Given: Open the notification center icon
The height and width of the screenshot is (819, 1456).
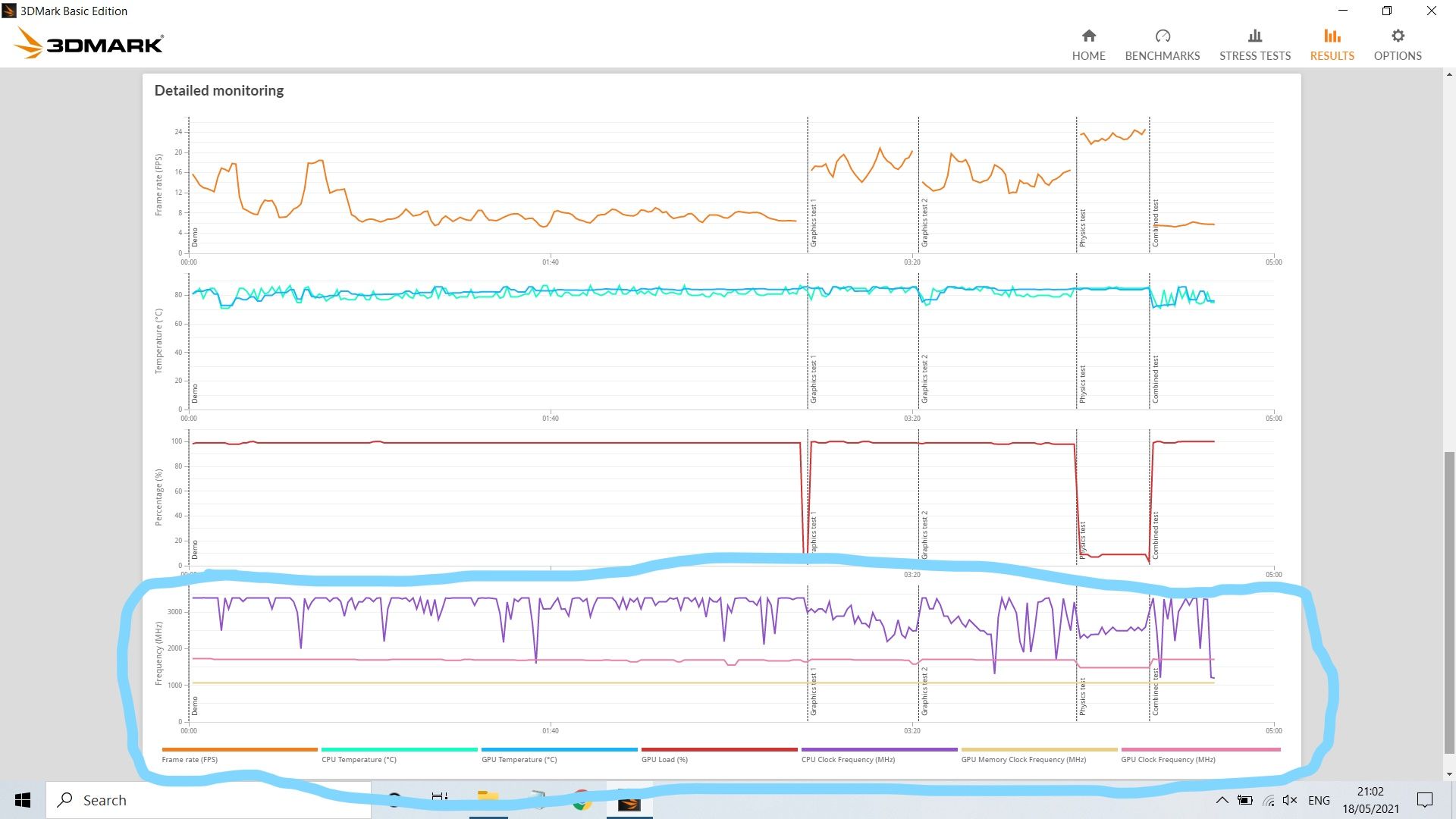Looking at the screenshot, I should [x=1424, y=800].
